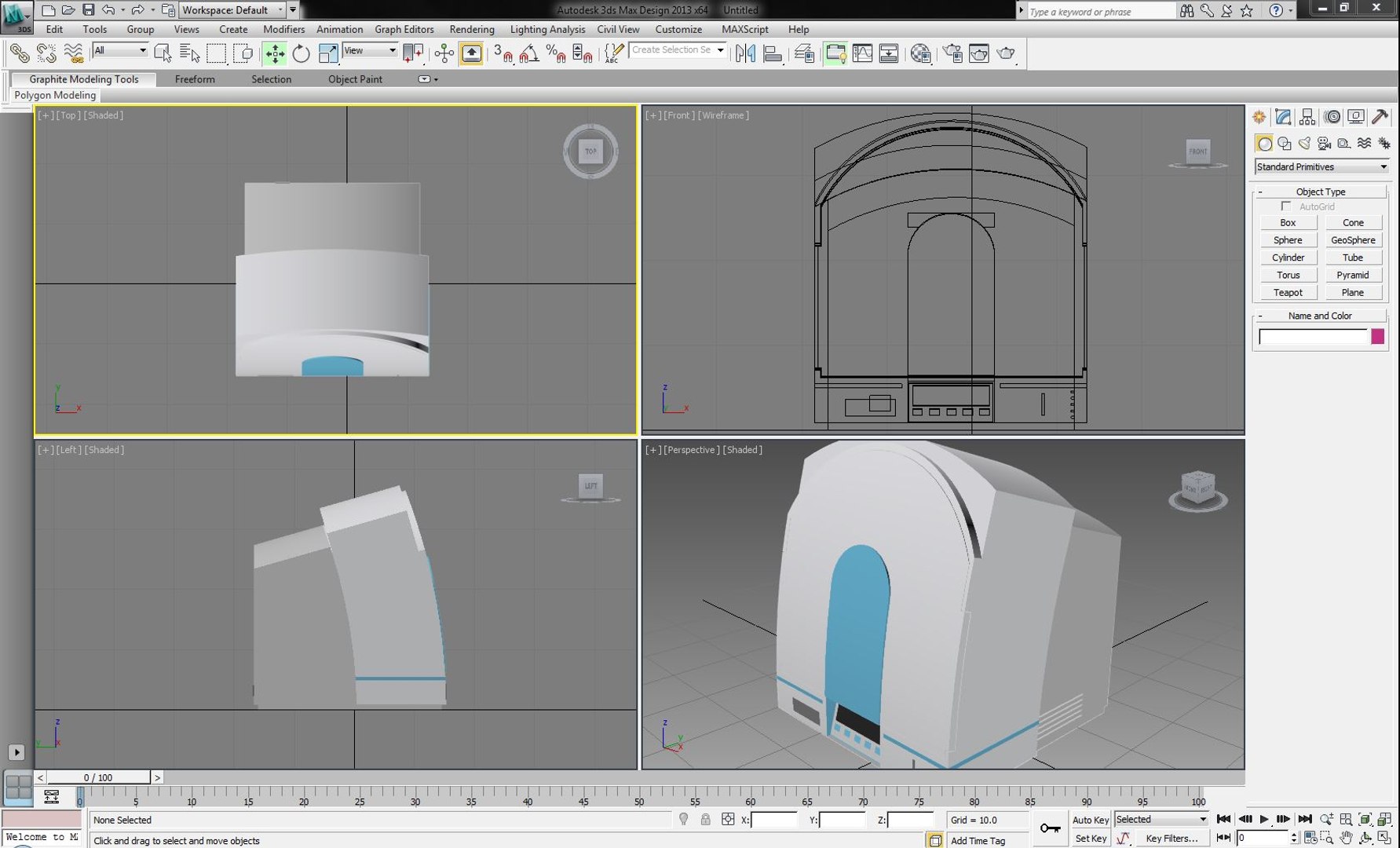Click the Select by Name icon

189,53
